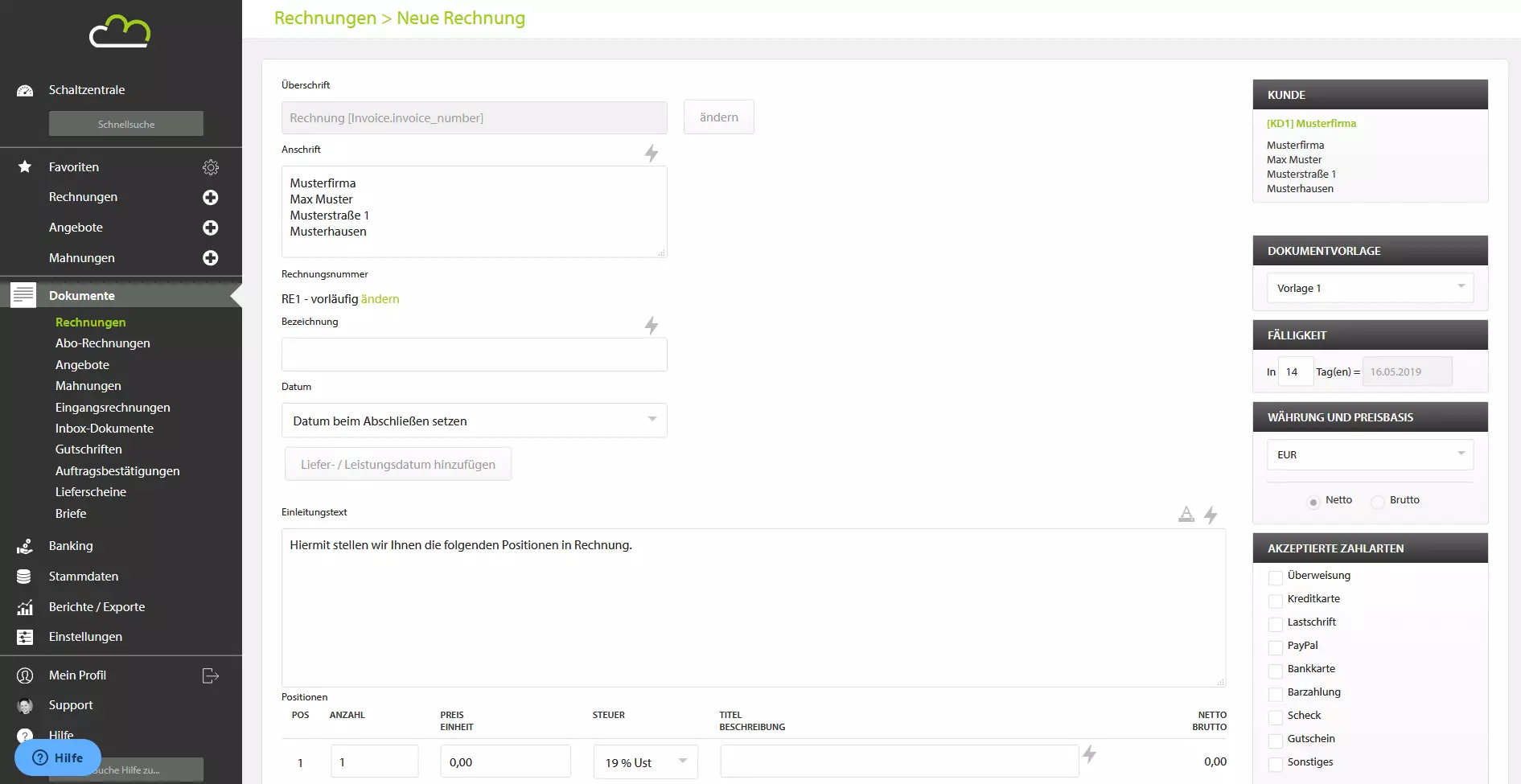
Task: Go to Berichte / Exporte section
Action: [97, 607]
